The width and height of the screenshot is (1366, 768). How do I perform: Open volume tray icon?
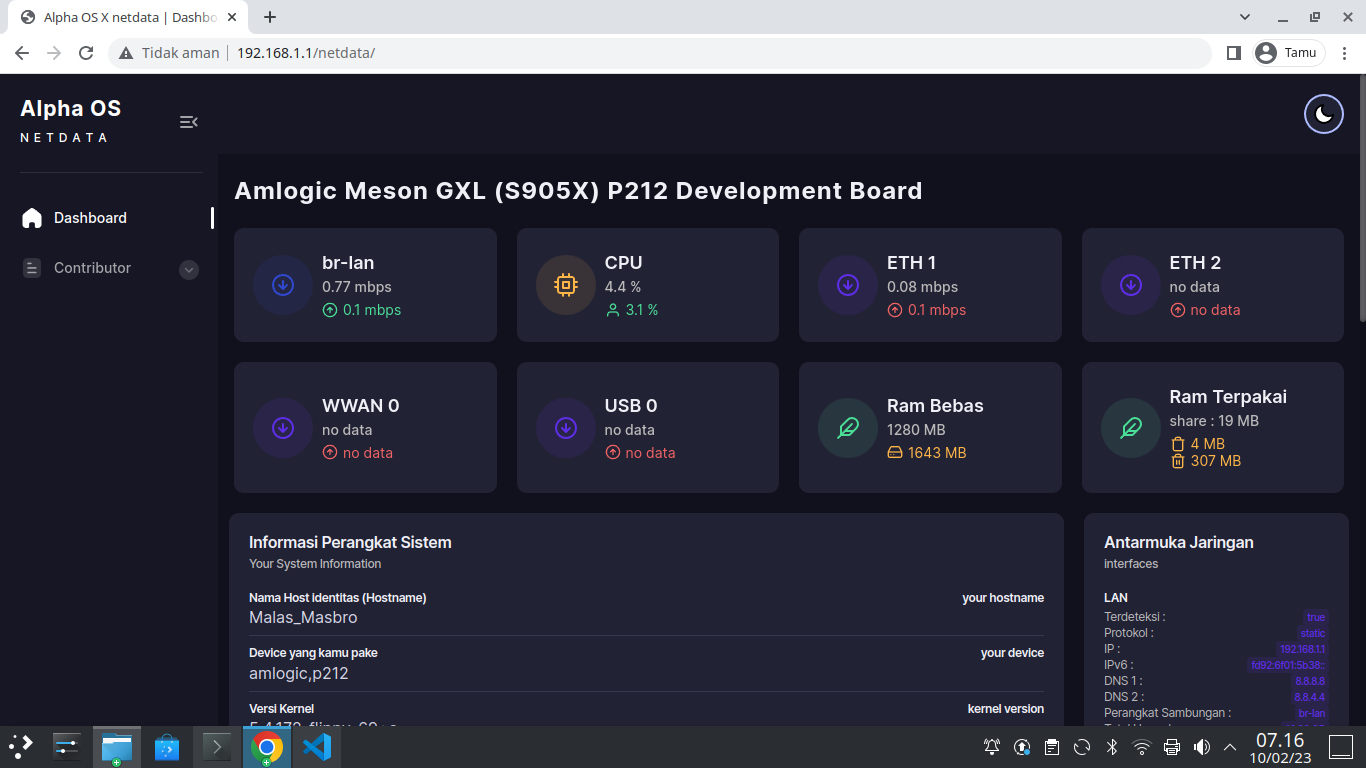click(x=1201, y=747)
